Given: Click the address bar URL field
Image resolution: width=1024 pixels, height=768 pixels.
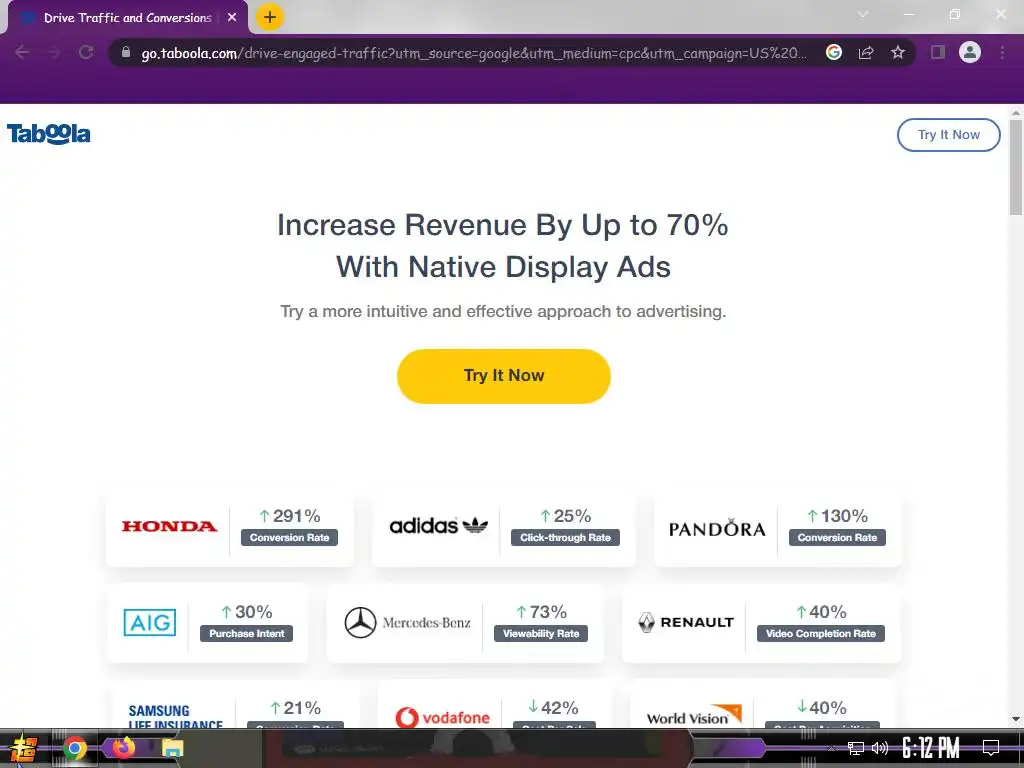Looking at the screenshot, I should click(x=473, y=53).
